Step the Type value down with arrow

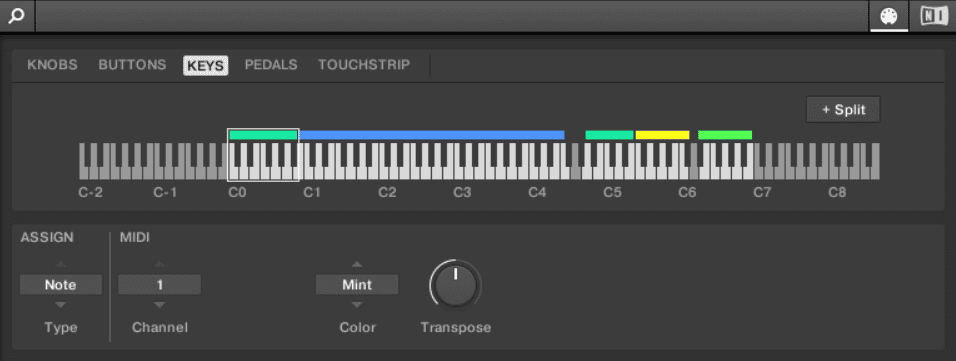pos(60,305)
